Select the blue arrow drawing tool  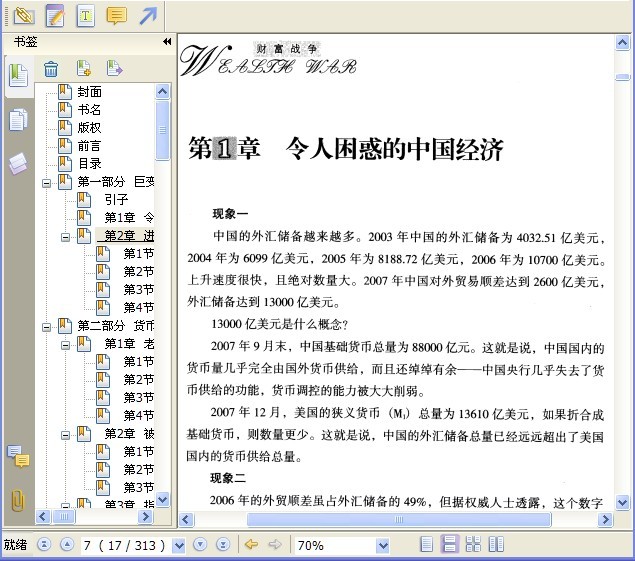coord(148,16)
